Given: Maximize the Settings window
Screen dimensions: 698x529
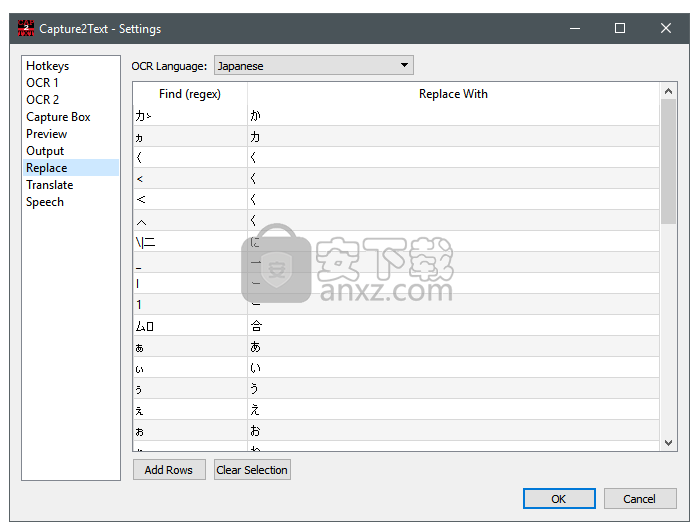Looking at the screenshot, I should click(620, 28).
